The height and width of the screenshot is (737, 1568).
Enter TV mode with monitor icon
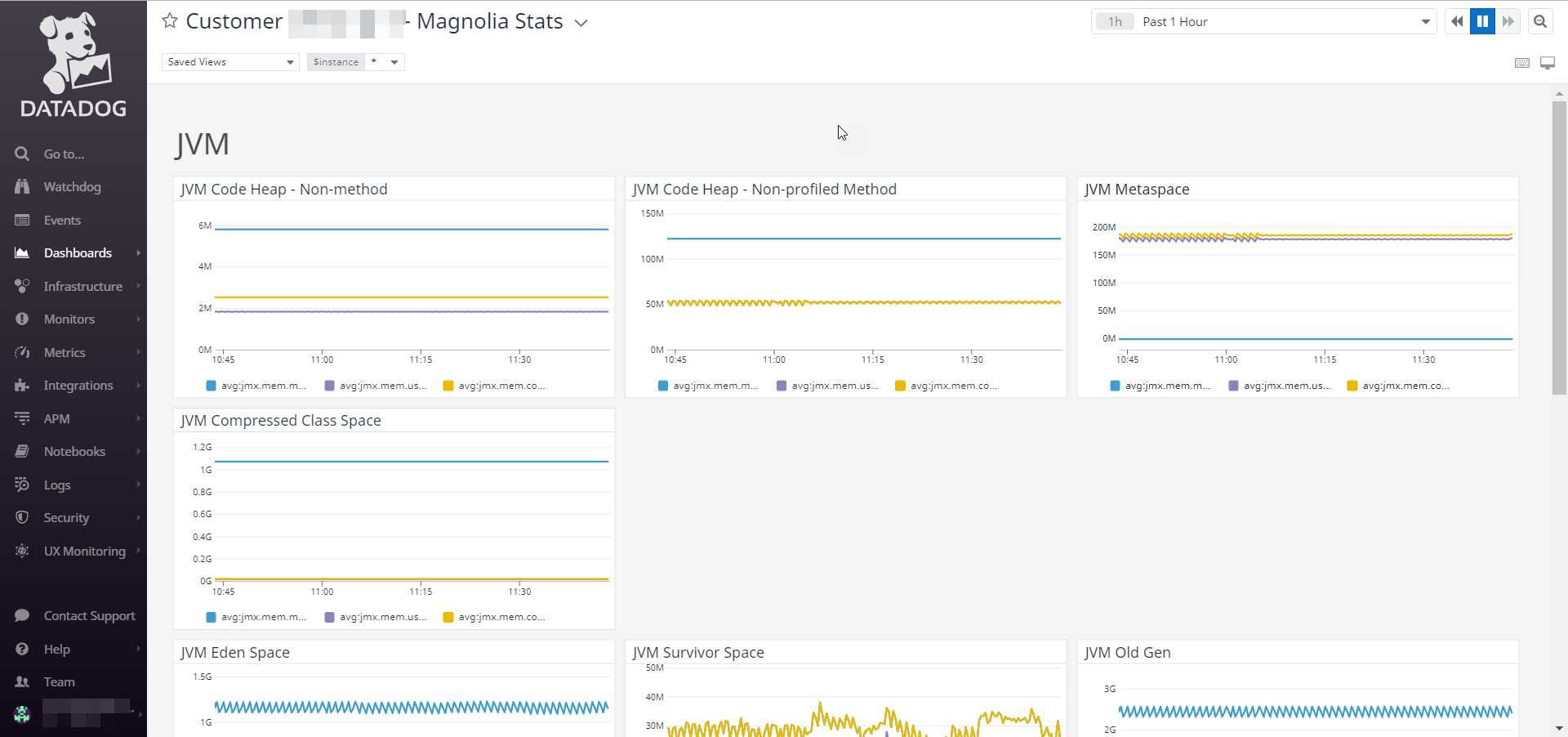[1548, 63]
